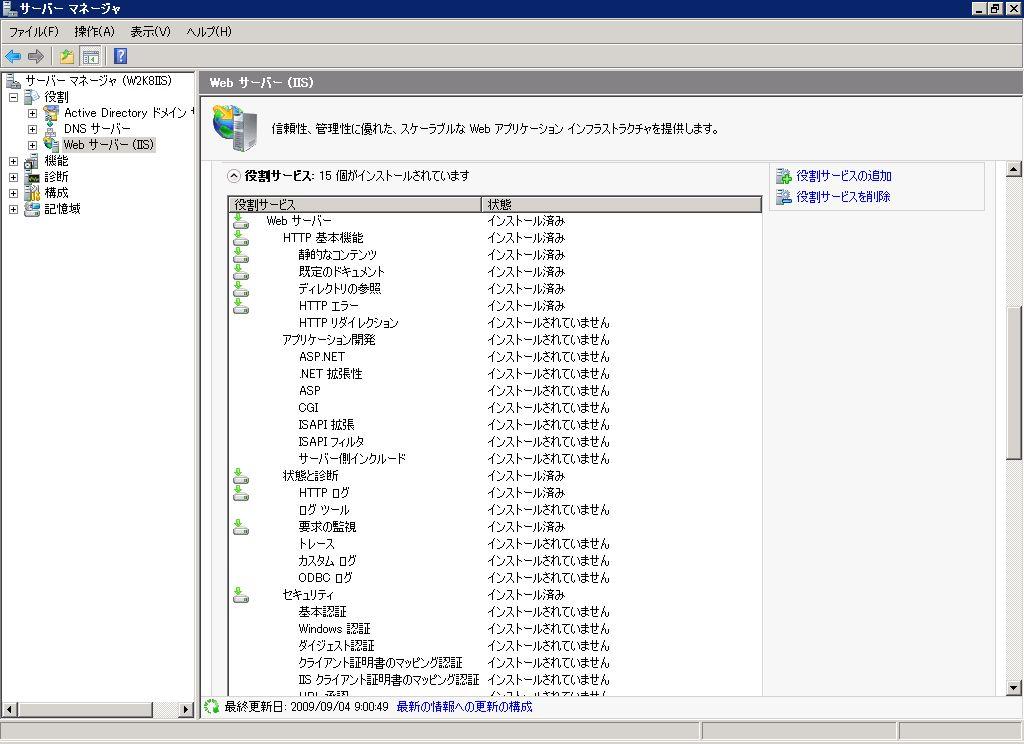This screenshot has width=1024, height=744.
Task: Click the Forward arrow toolbar icon
Action: pyautogui.click(x=36, y=56)
